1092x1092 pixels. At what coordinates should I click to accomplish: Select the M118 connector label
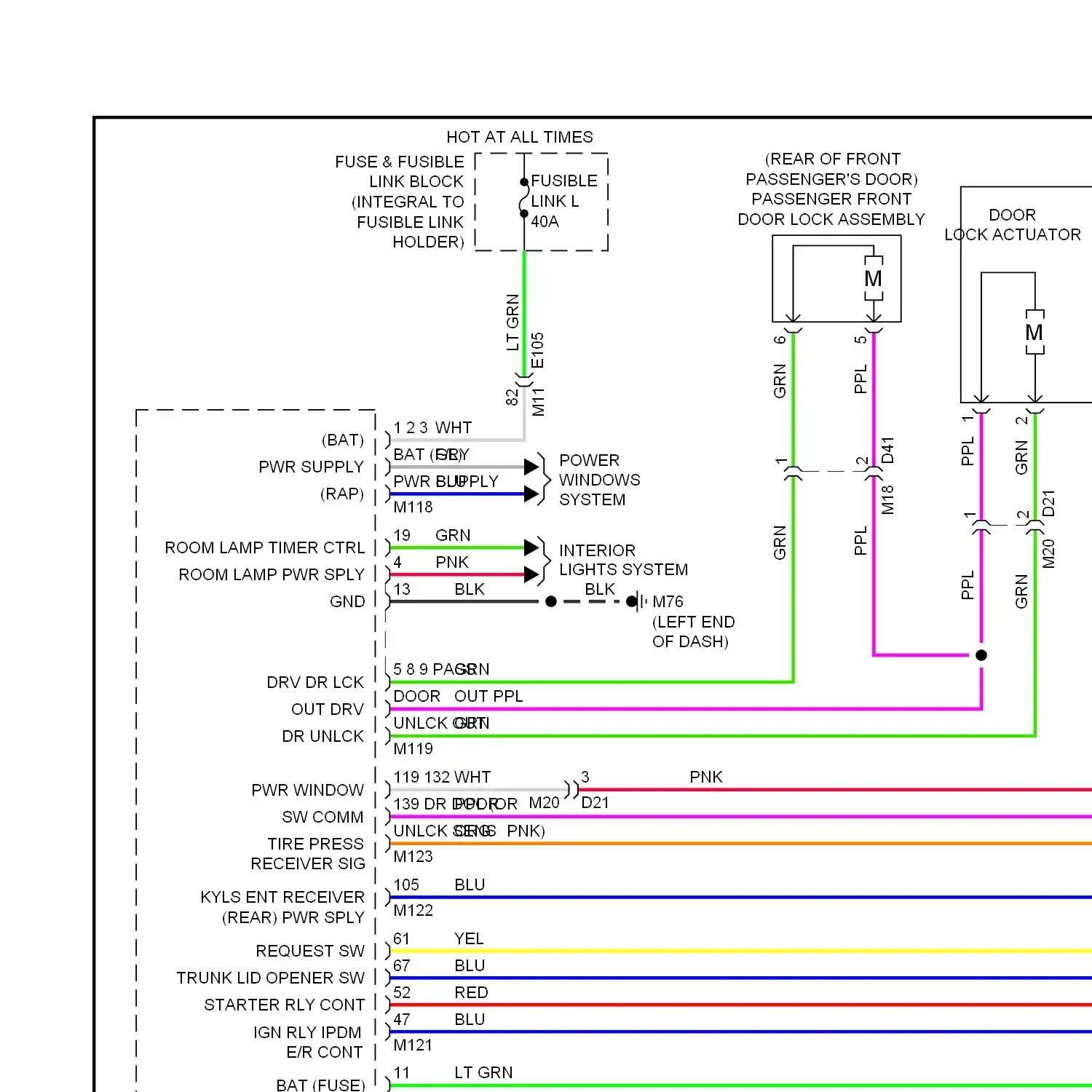(413, 507)
